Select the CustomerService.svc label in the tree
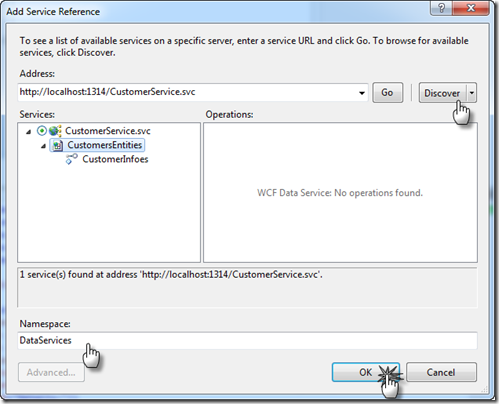 pyautogui.click(x=108, y=131)
